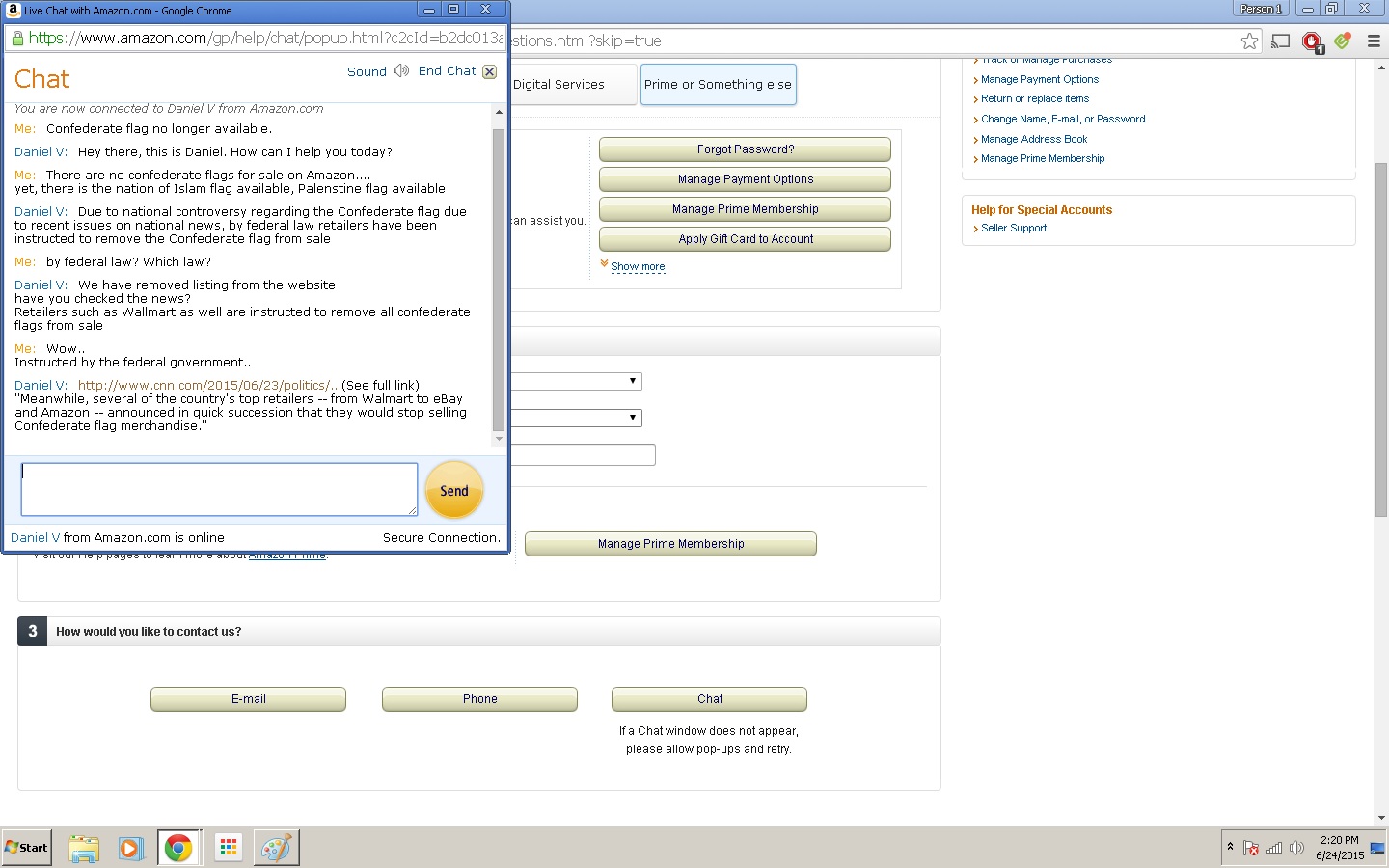
Task: Click the Amazon Prime help link
Action: pyautogui.click(x=287, y=556)
